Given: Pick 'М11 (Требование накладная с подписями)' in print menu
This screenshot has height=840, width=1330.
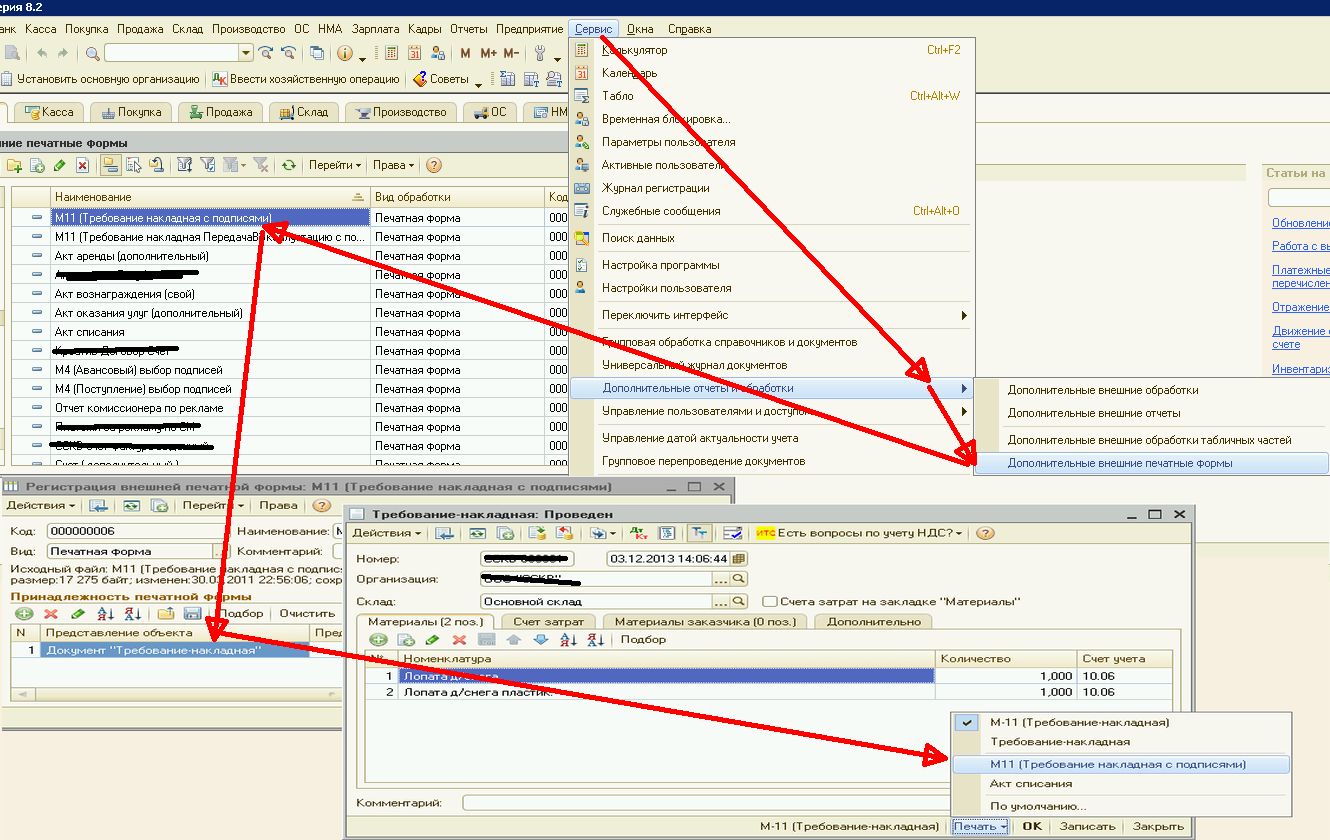Looking at the screenshot, I should pyautogui.click(x=1121, y=764).
